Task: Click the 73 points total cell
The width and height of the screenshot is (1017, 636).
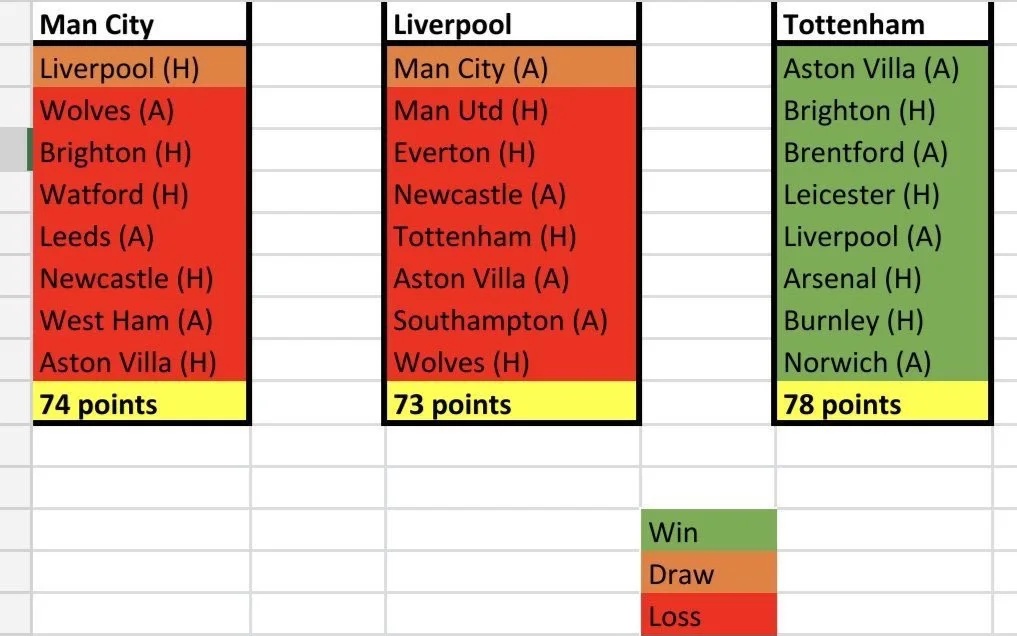Action: click(x=512, y=403)
